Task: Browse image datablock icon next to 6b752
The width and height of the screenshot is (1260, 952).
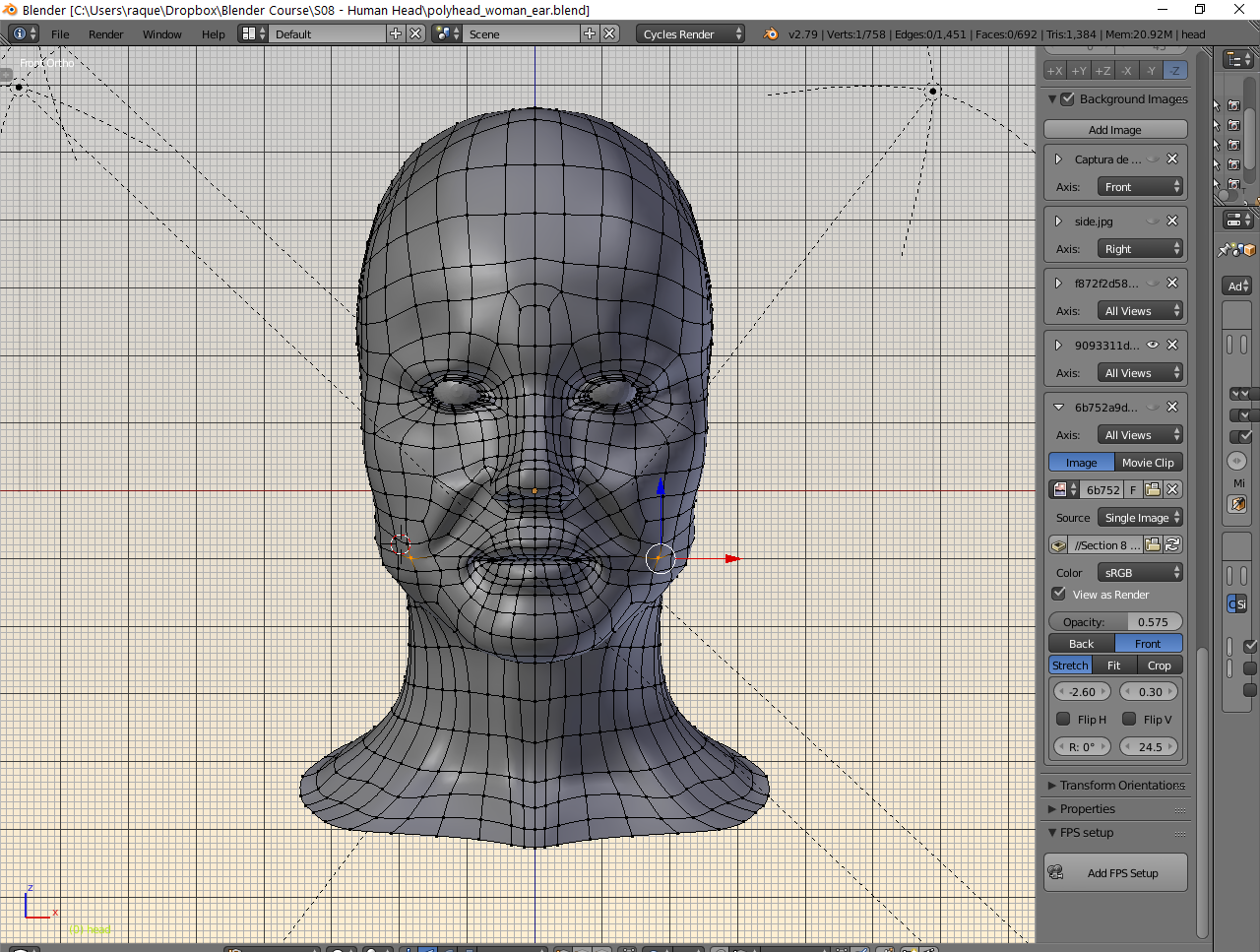Action: coord(1064,489)
